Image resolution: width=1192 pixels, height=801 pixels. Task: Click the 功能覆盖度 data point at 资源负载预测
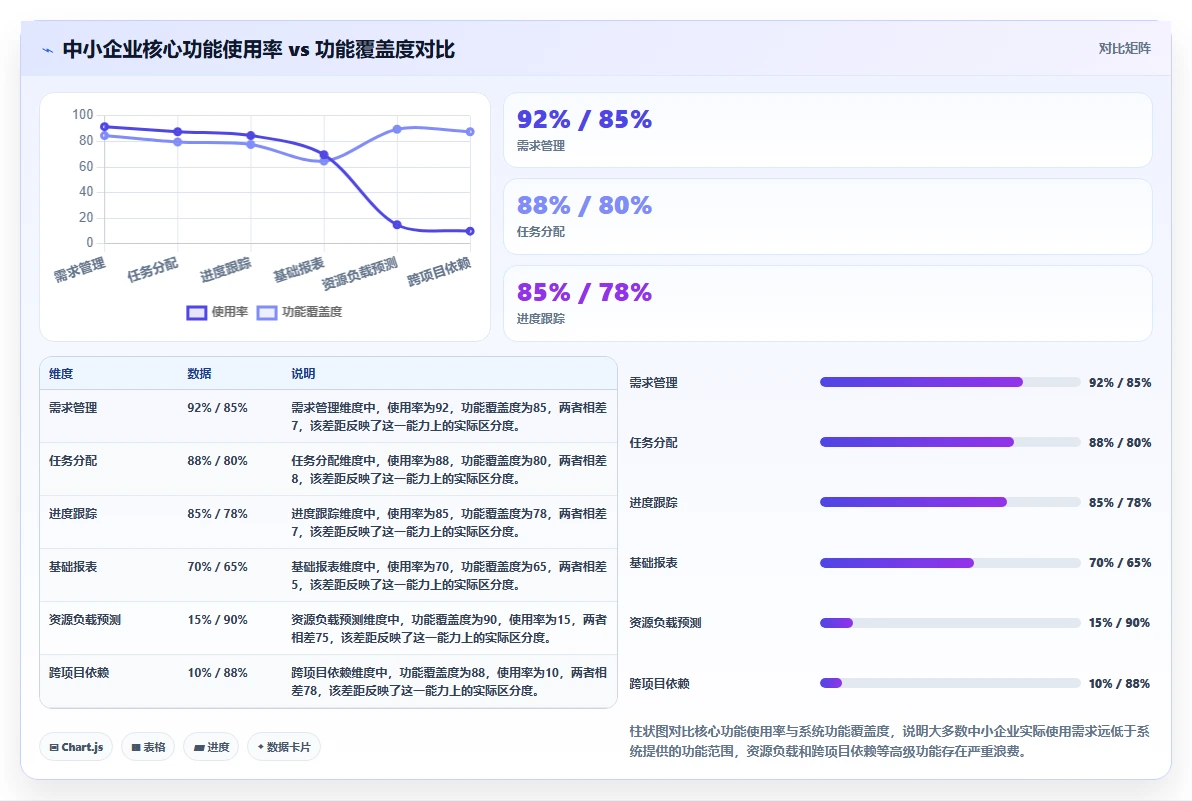tap(397, 129)
